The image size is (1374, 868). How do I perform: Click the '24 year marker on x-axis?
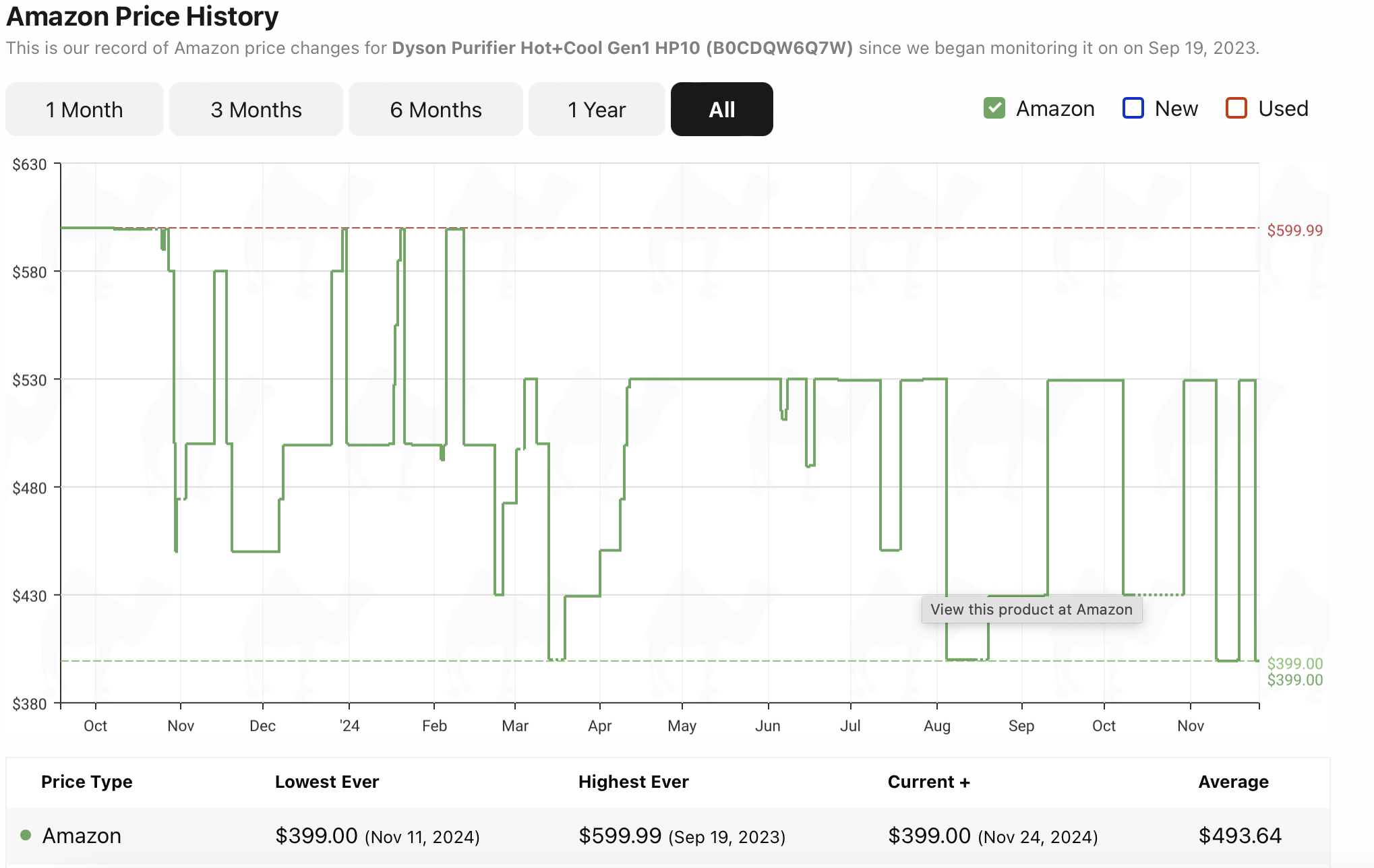tap(349, 726)
